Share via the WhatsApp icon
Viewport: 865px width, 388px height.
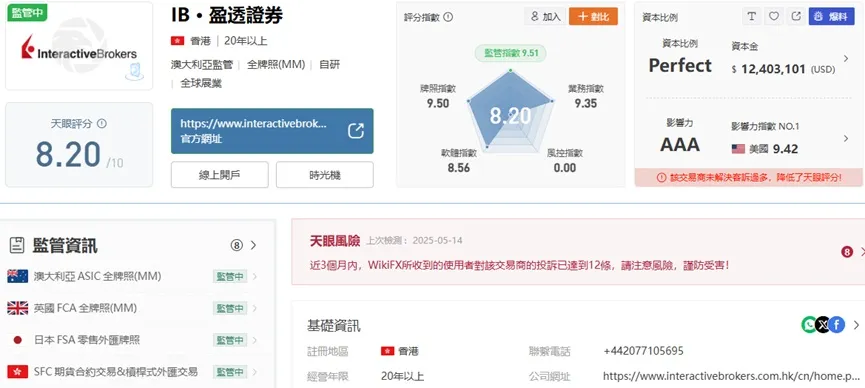[809, 325]
